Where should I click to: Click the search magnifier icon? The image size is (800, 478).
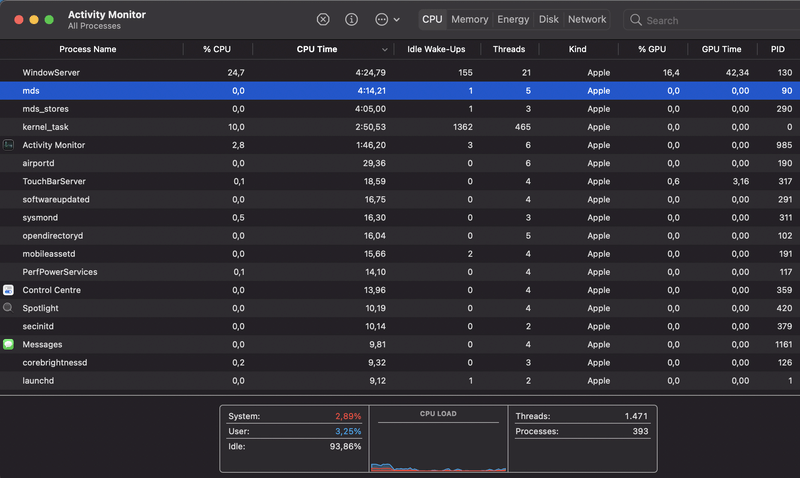coord(636,20)
